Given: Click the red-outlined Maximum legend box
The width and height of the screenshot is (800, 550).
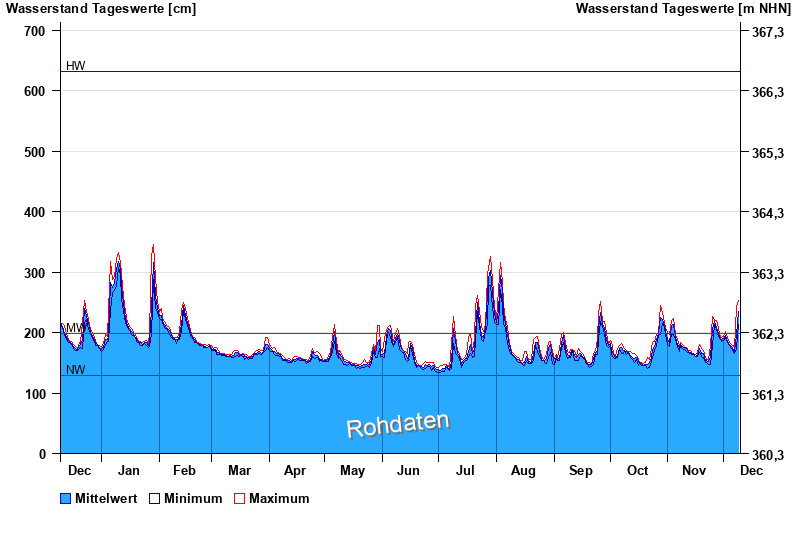Looking at the screenshot, I should pyautogui.click(x=239, y=498).
